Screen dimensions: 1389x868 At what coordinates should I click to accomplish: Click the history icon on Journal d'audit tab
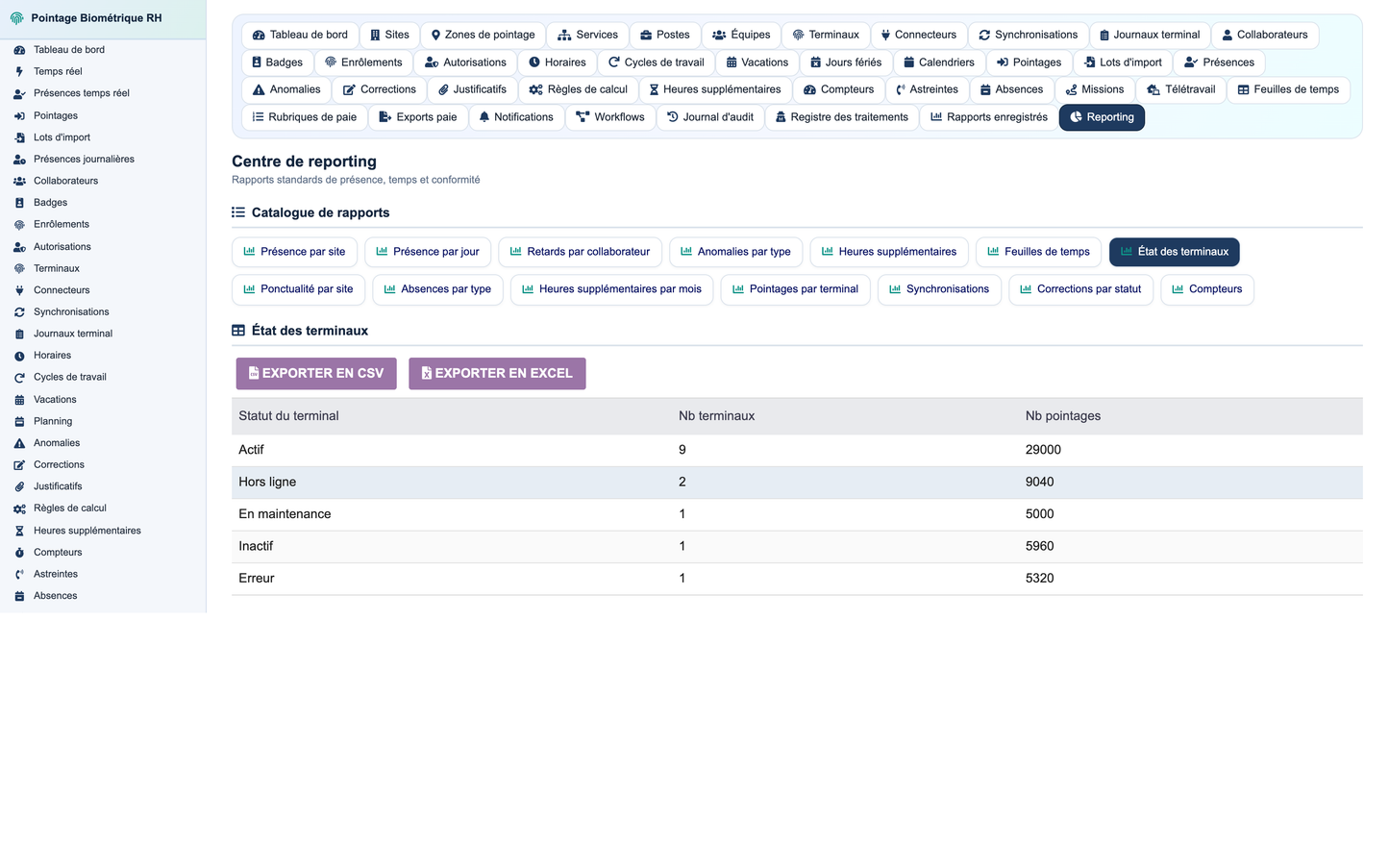[x=673, y=117]
